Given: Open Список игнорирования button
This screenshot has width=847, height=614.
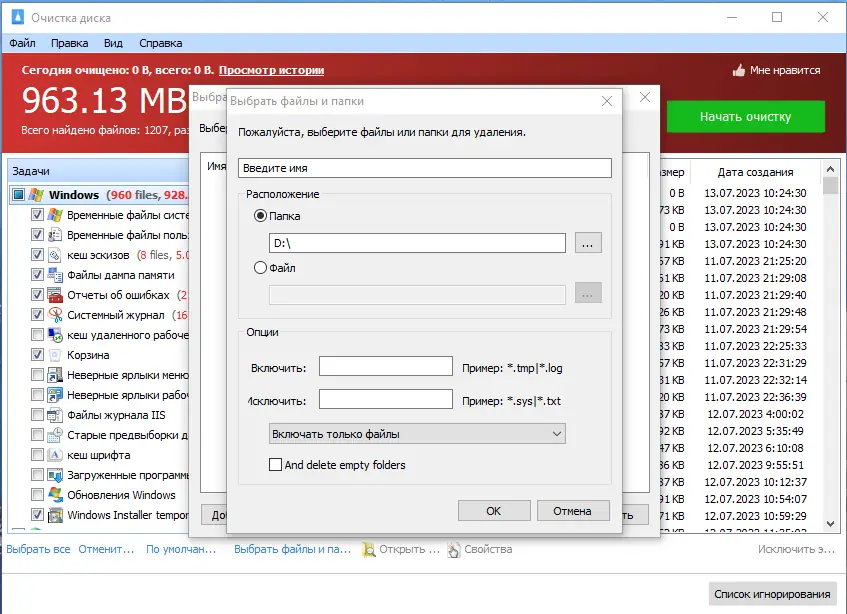Looking at the screenshot, I should [772, 594].
